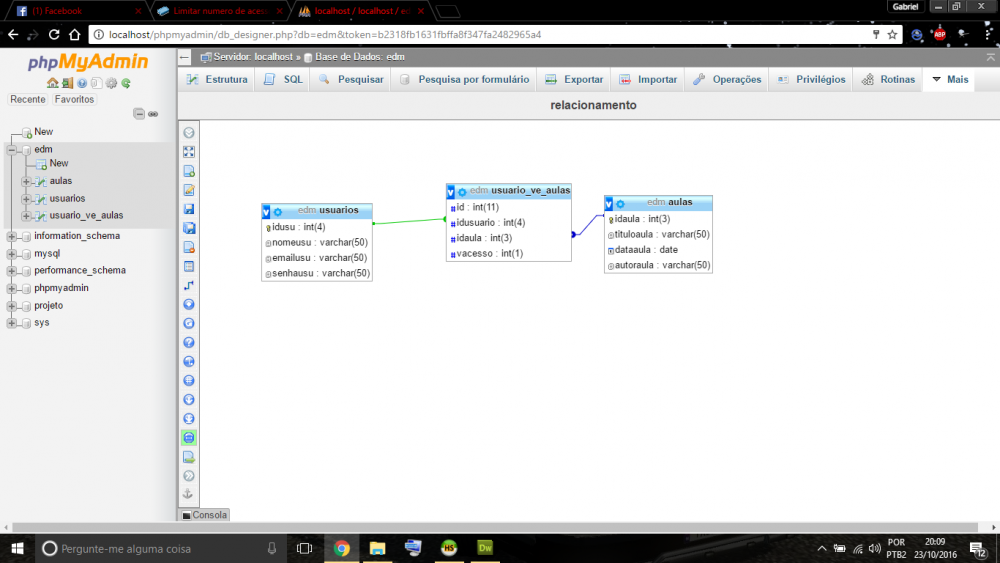Collapse the edm database tree node
1000x563 pixels.
[11, 150]
